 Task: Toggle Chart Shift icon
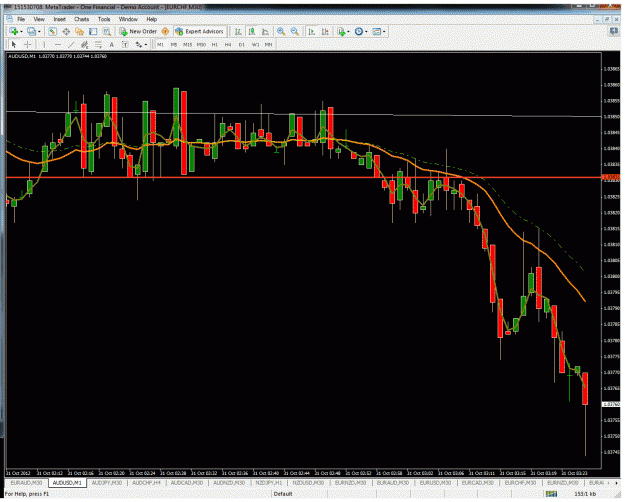coord(325,31)
